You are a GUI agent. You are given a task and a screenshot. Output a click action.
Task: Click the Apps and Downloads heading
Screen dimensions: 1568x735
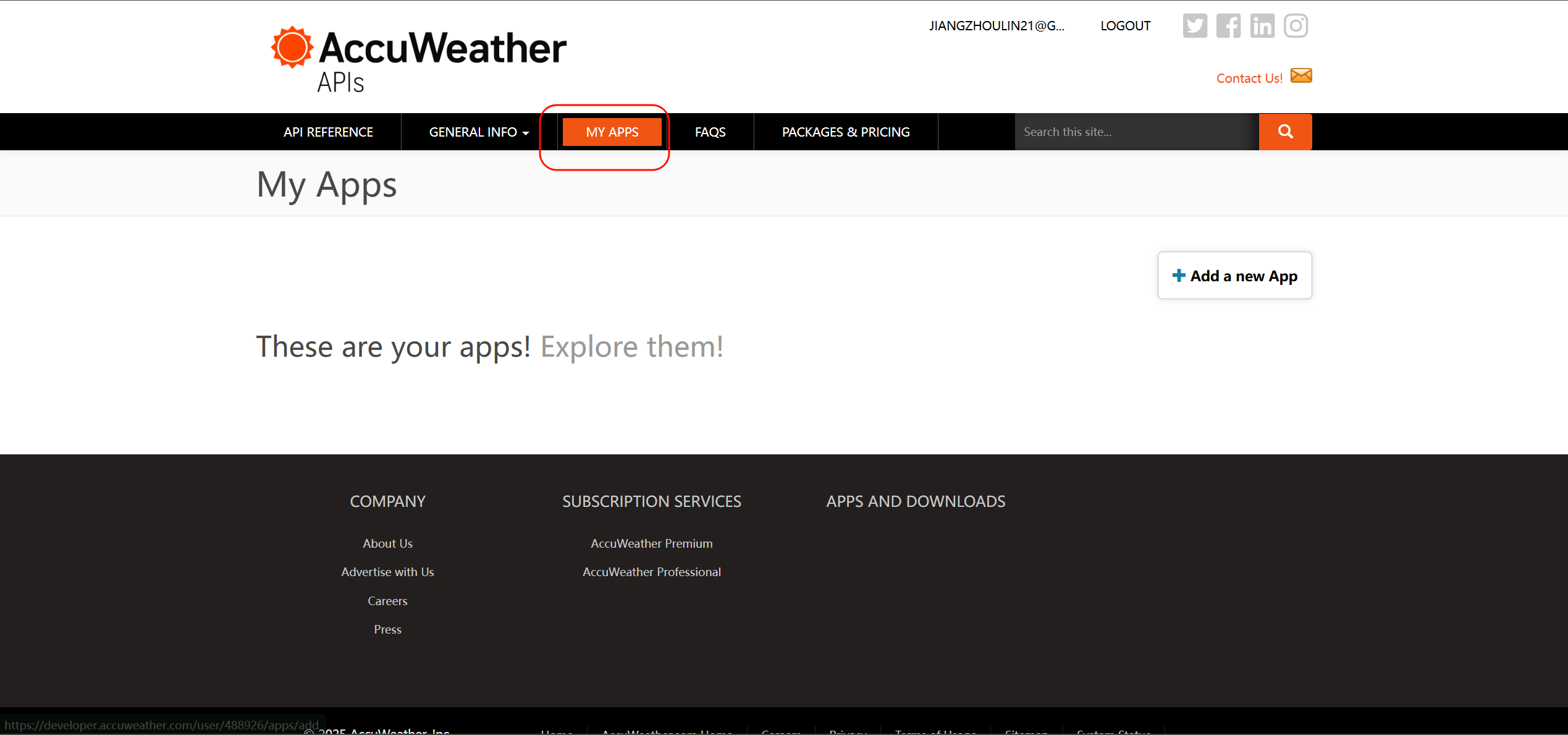coord(916,501)
